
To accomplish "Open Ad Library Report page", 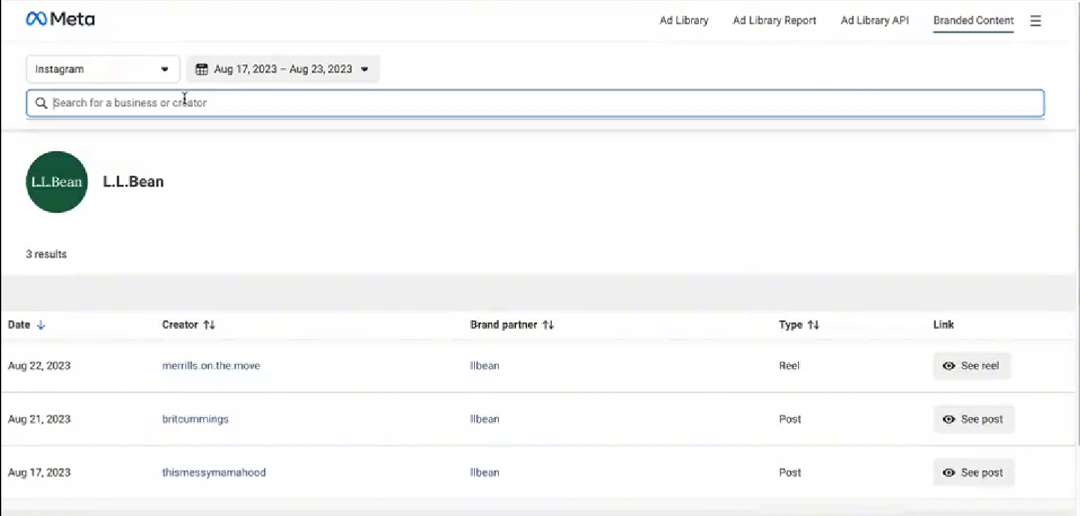I will [774, 20].
